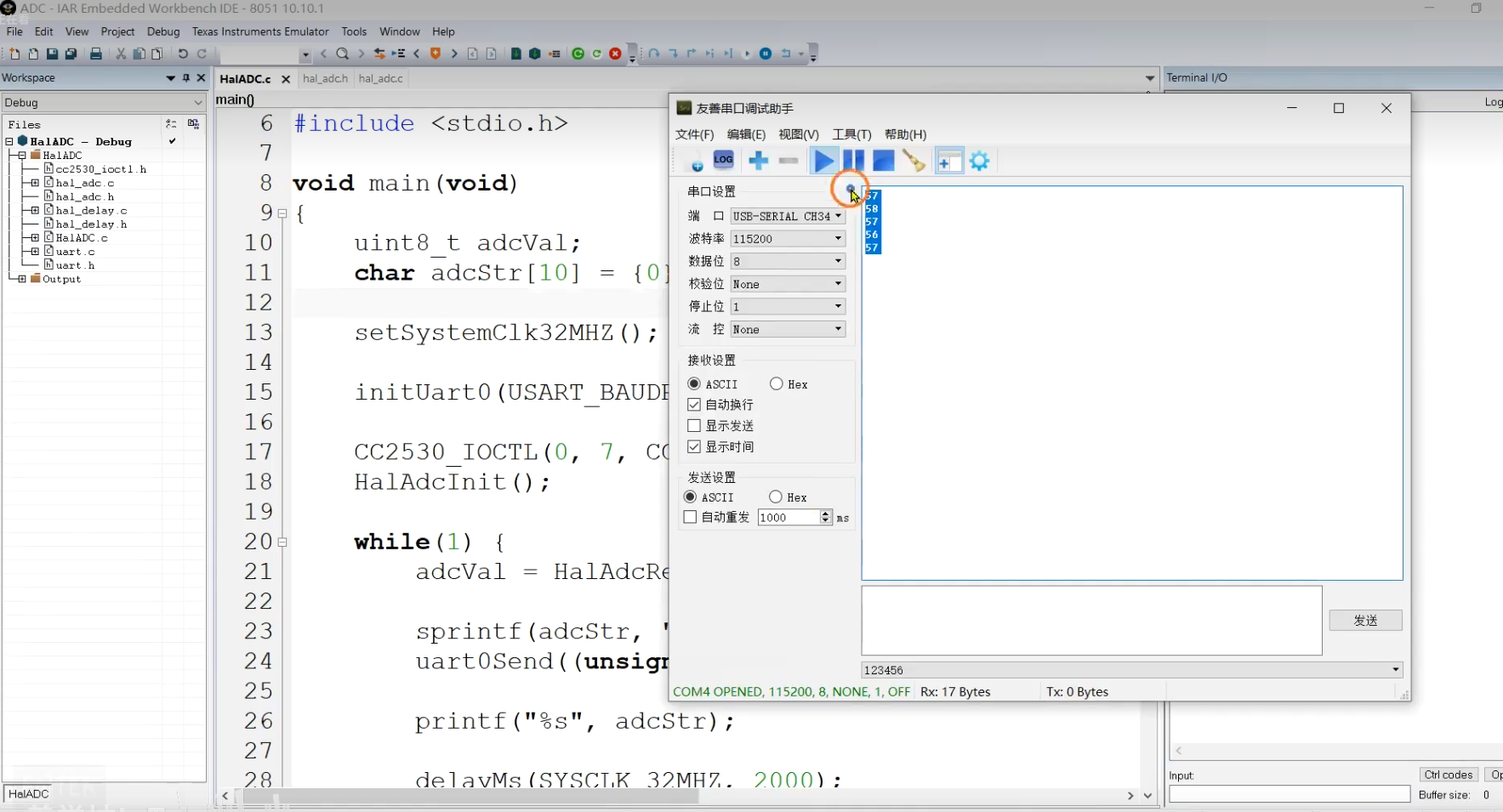Open the Debug configuration dropdown in Workspace
Image resolution: width=1503 pixels, height=812 pixels.
pos(103,103)
